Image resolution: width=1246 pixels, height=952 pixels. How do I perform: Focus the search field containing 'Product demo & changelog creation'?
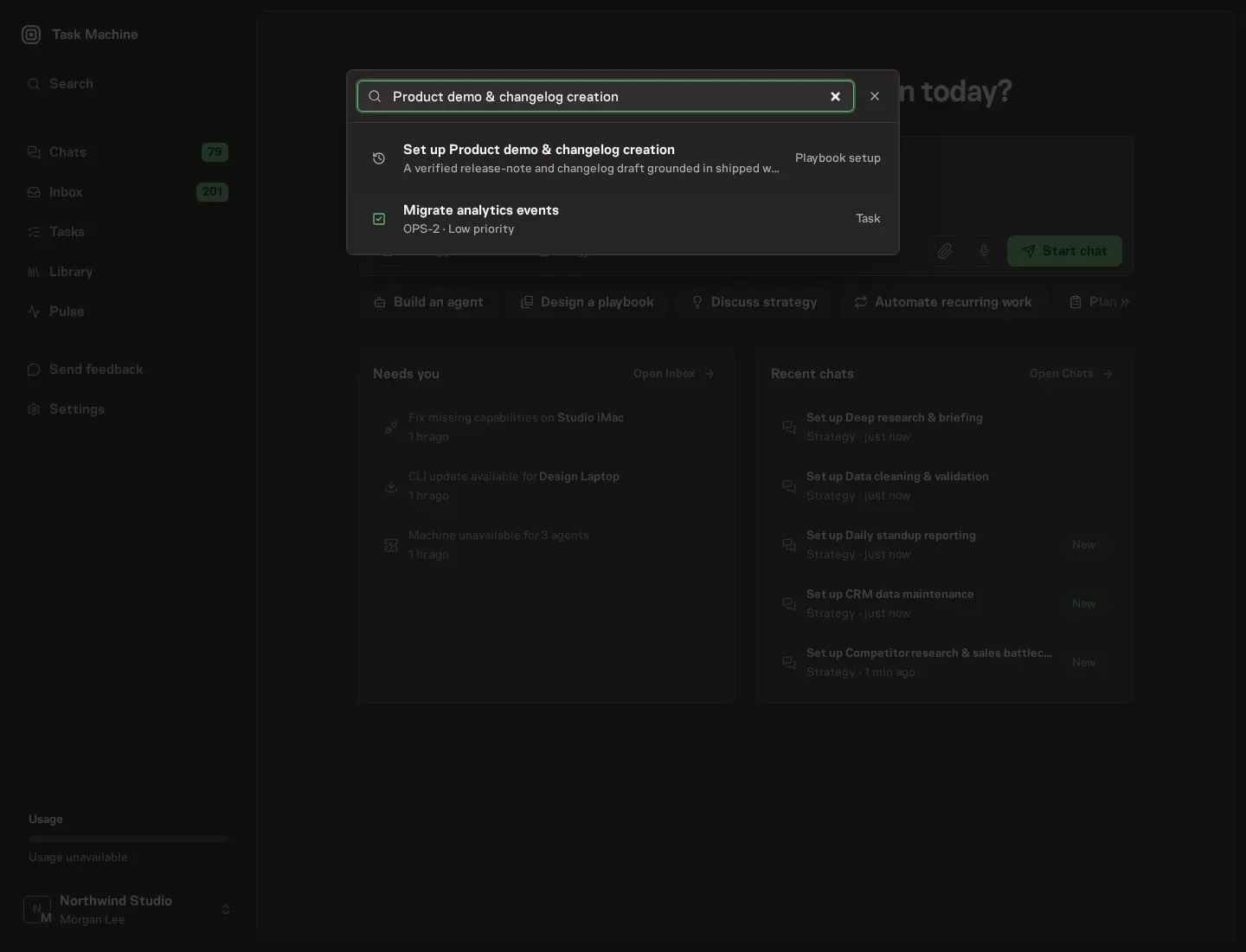(x=606, y=96)
